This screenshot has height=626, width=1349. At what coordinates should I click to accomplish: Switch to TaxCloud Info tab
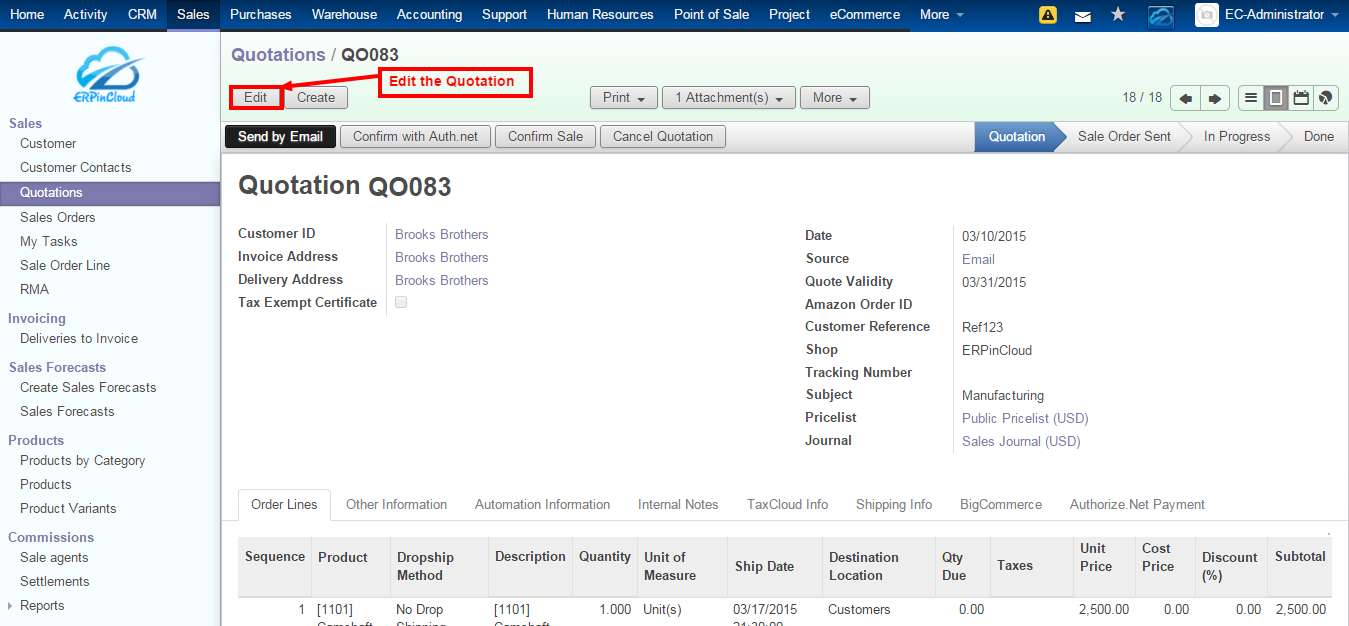787,505
